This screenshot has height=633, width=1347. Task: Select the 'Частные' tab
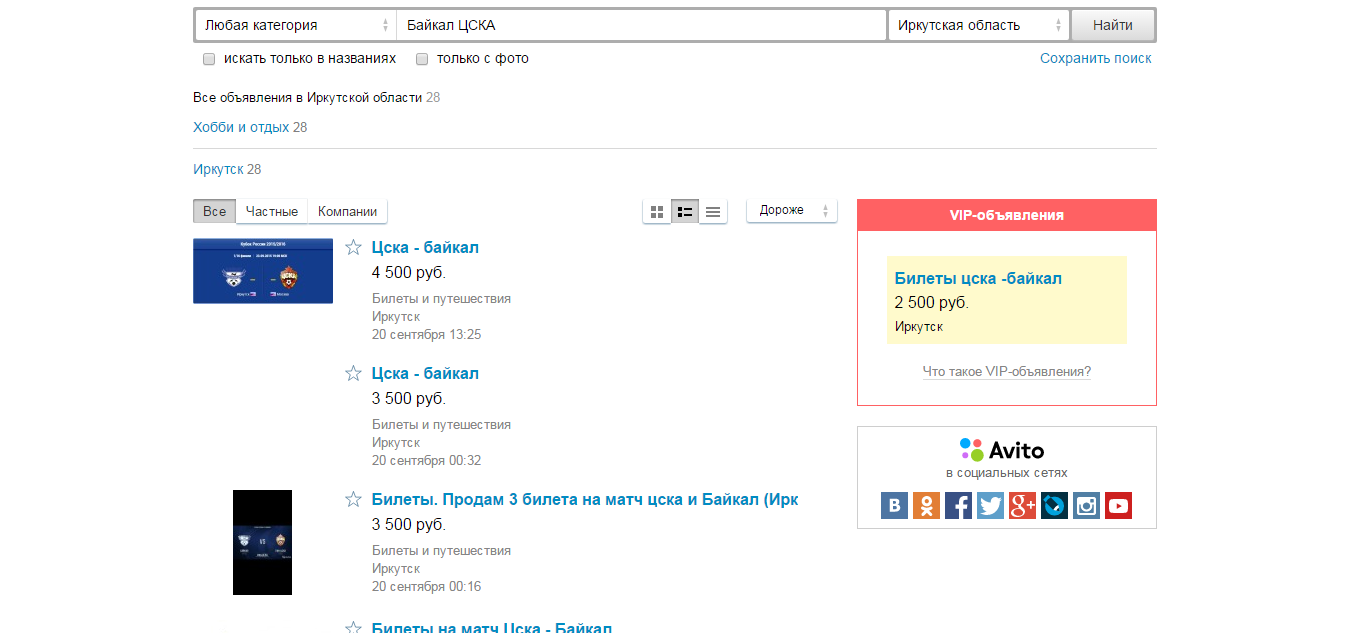click(271, 212)
